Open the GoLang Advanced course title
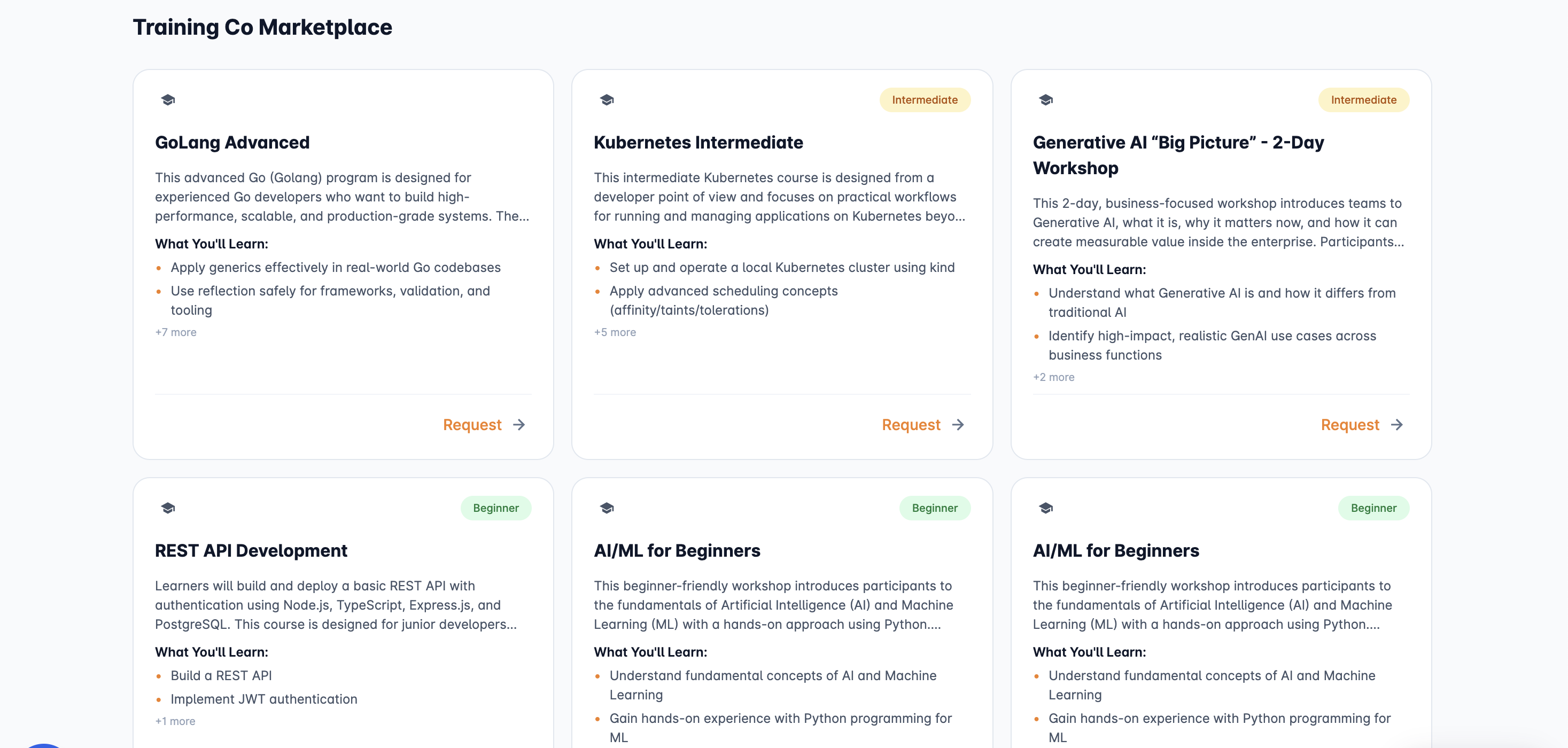Image resolution: width=1568 pixels, height=748 pixels. tap(232, 142)
